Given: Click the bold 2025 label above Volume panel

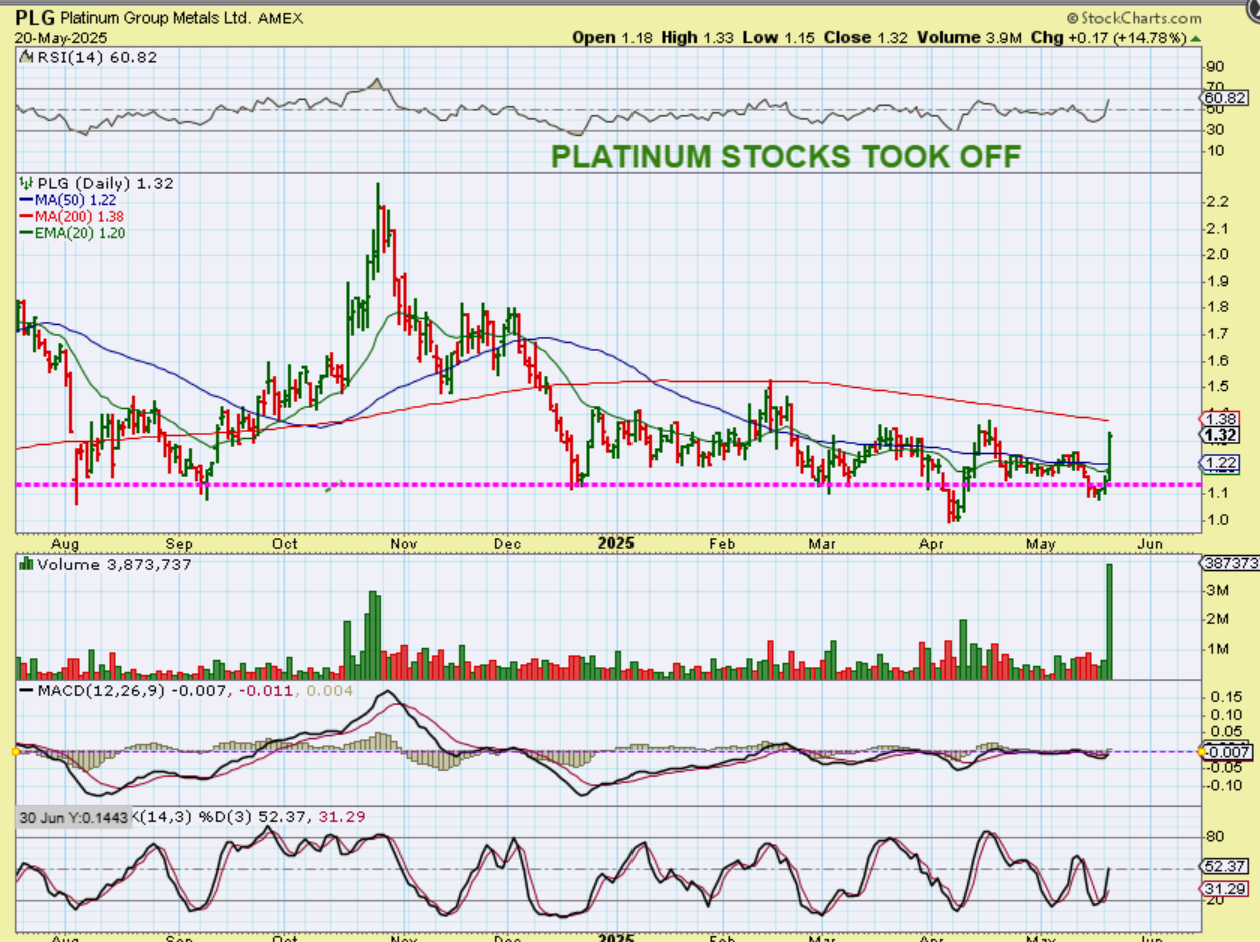Looking at the screenshot, I should (617, 544).
